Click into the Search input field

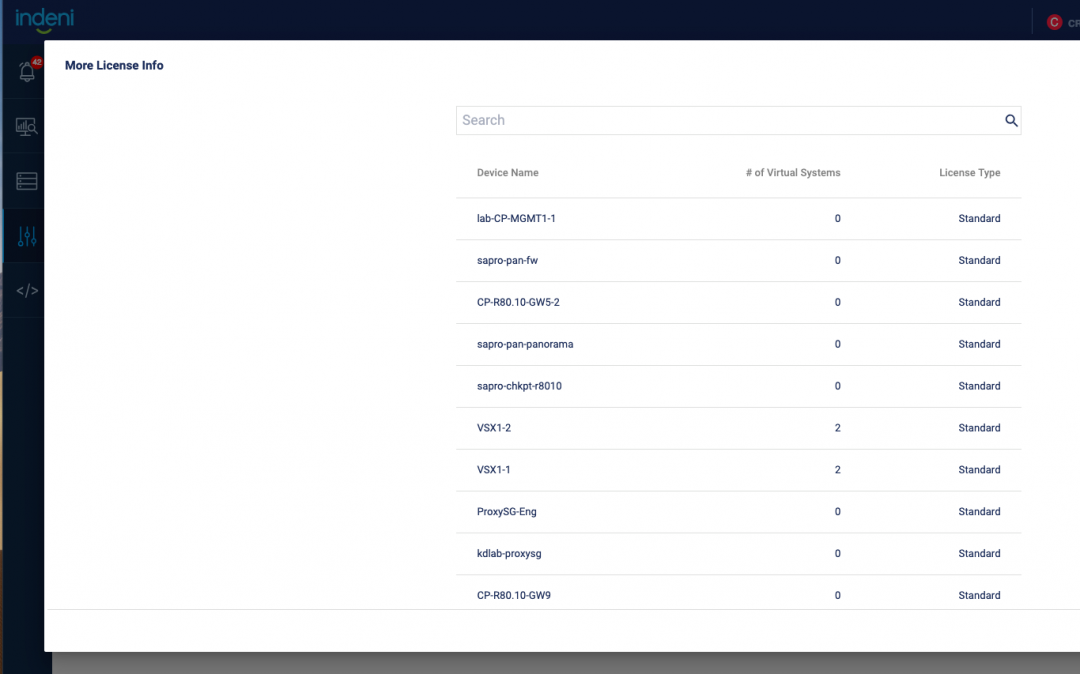coord(728,121)
